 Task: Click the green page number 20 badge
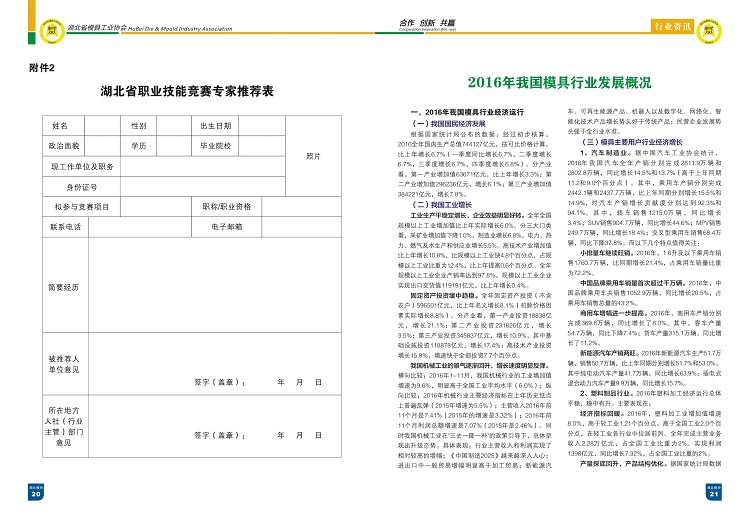pos(36,492)
